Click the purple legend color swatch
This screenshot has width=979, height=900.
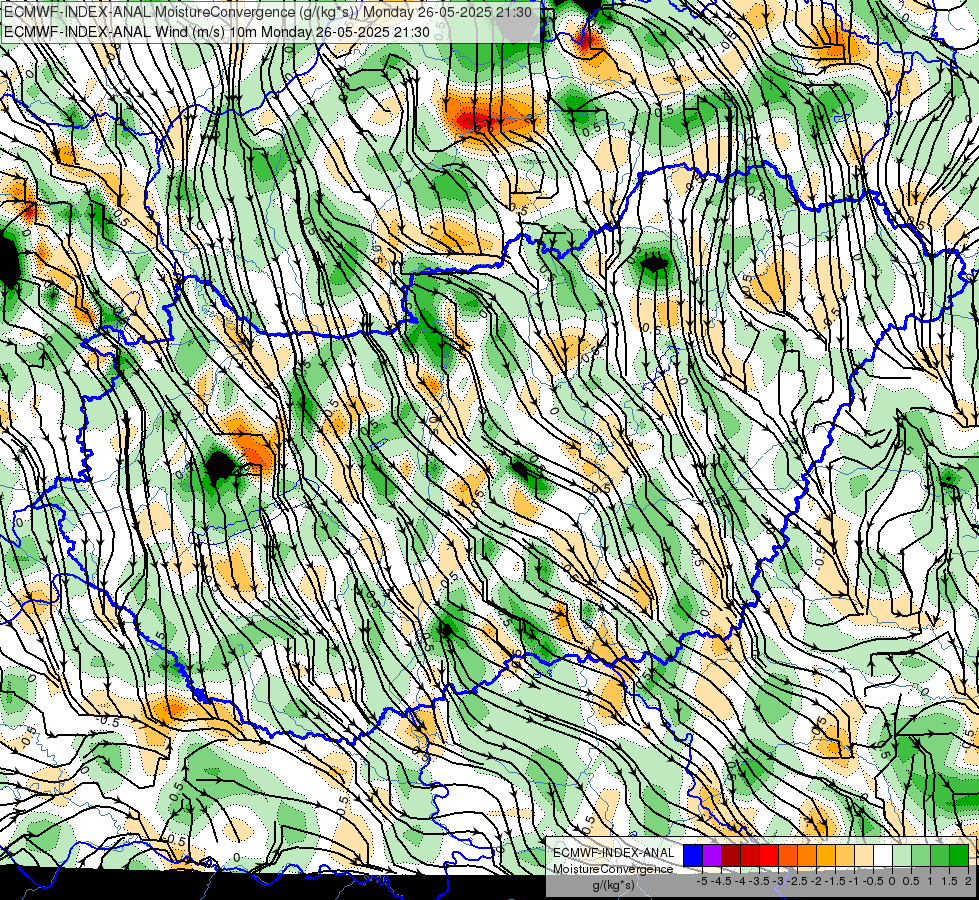point(712,856)
